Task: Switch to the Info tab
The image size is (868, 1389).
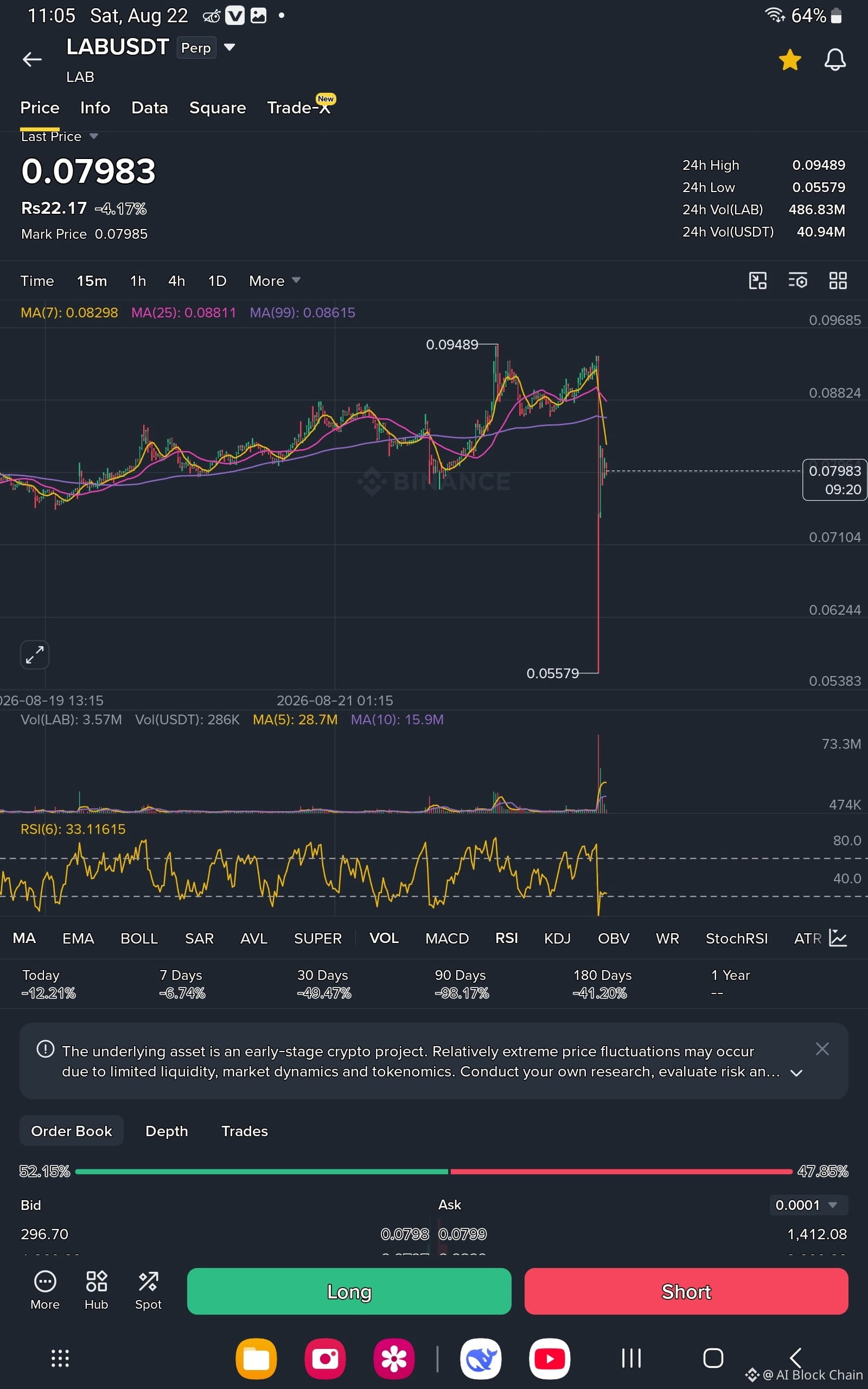Action: (x=95, y=108)
